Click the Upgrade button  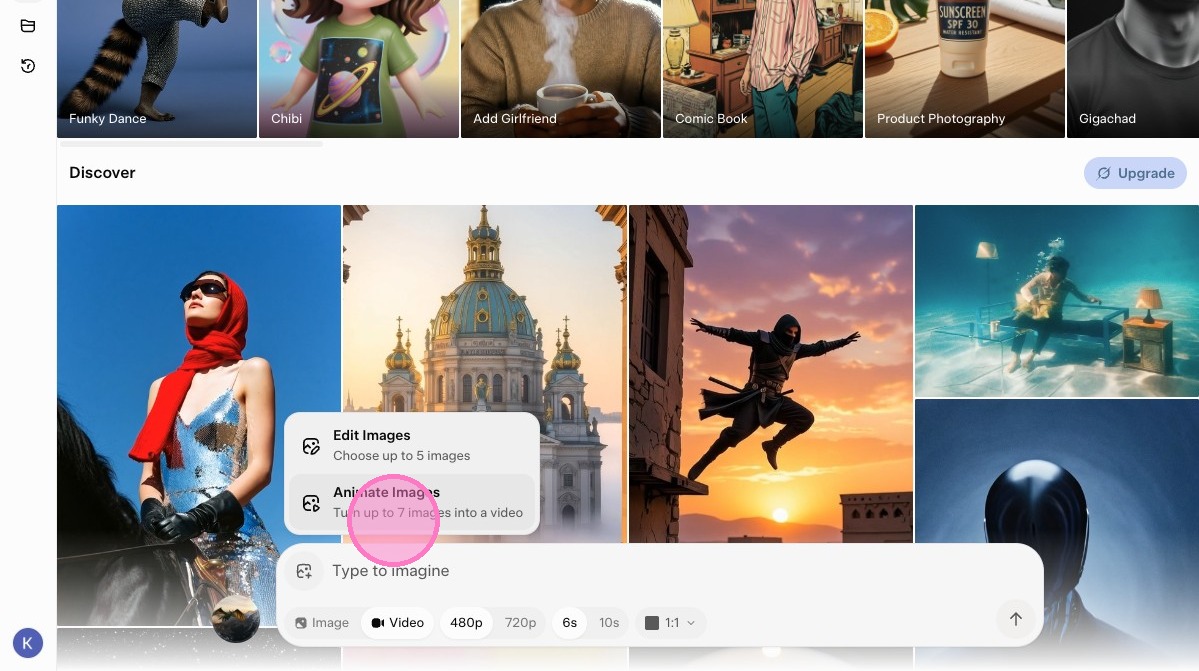pyautogui.click(x=1135, y=173)
